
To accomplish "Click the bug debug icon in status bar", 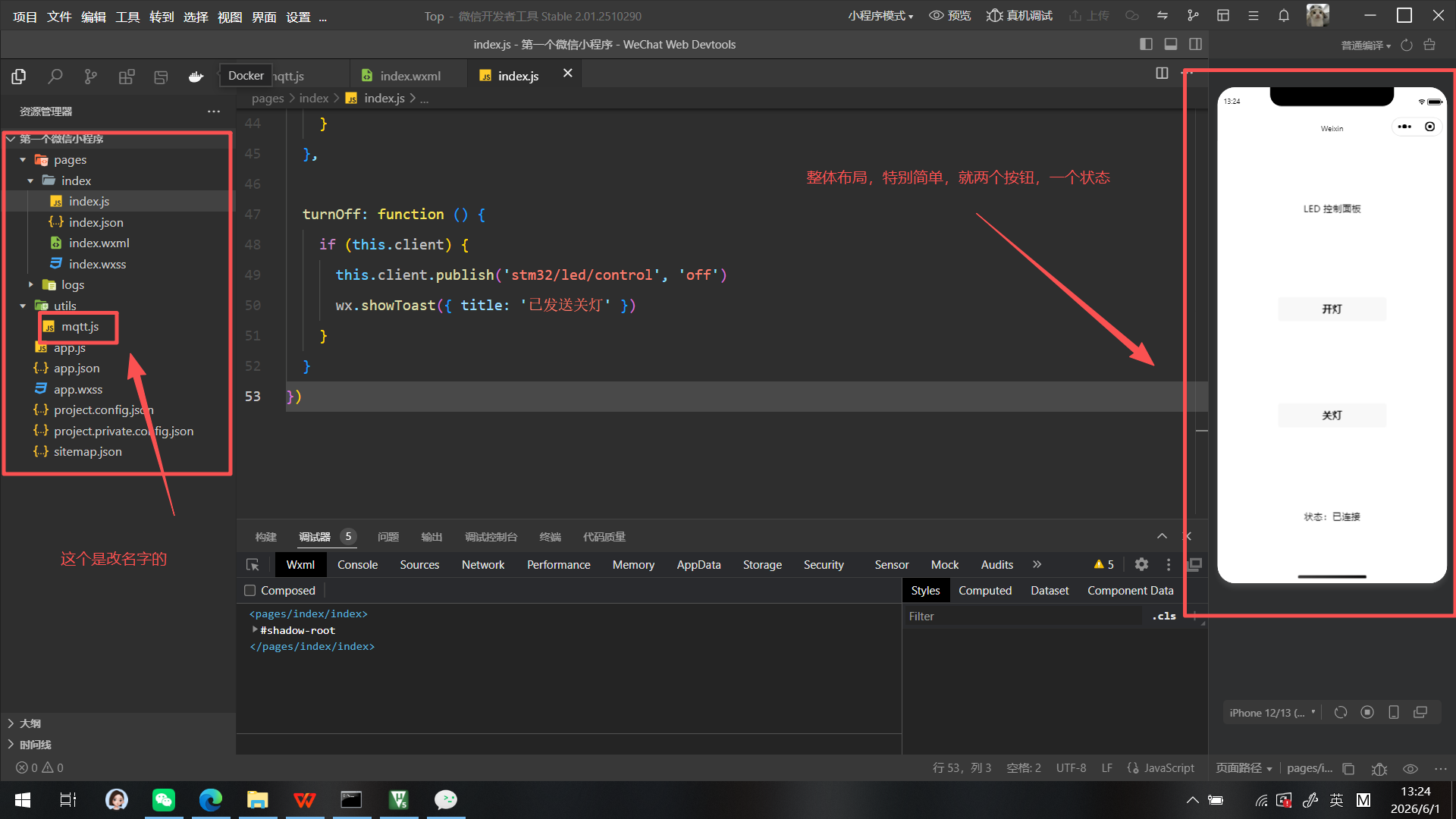I will point(1379,768).
